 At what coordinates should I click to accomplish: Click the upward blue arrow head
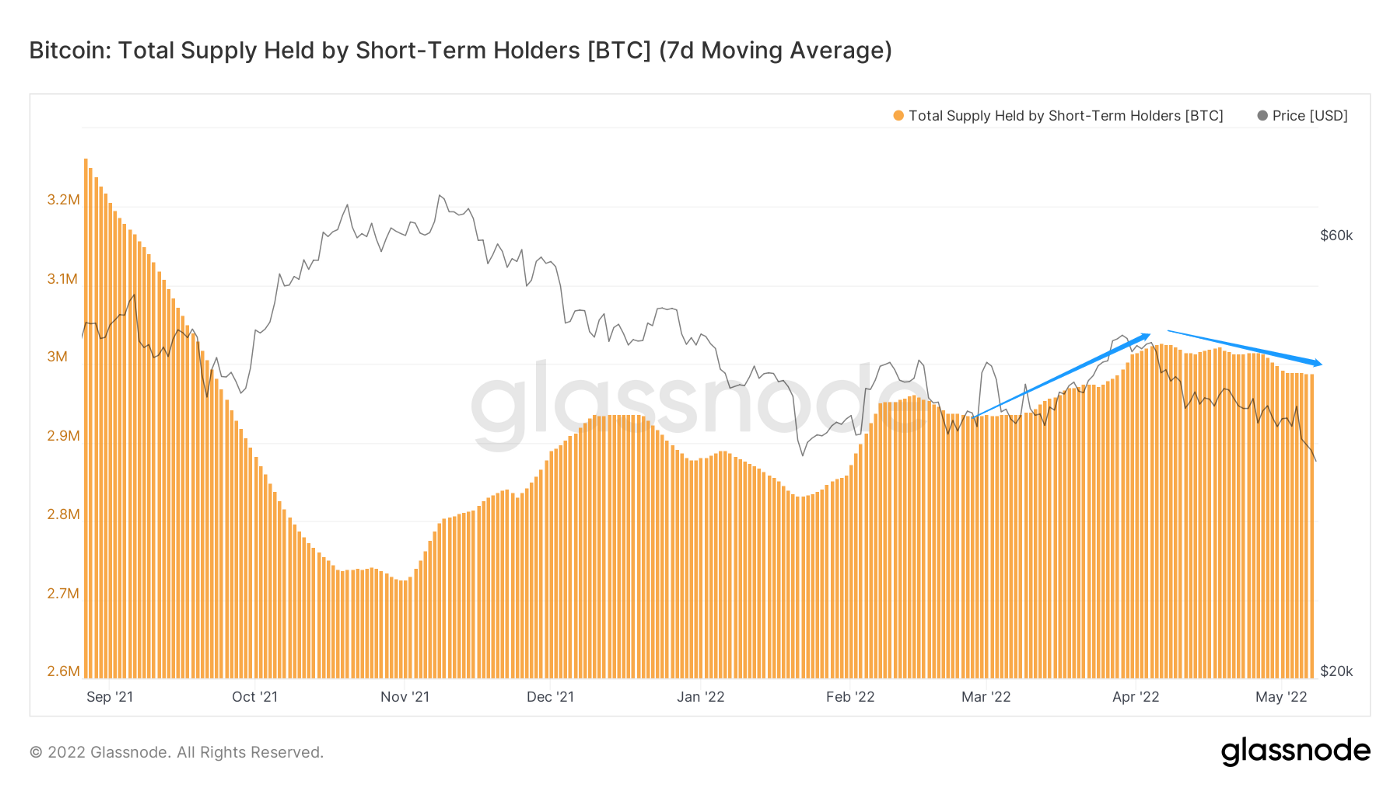pos(1143,336)
